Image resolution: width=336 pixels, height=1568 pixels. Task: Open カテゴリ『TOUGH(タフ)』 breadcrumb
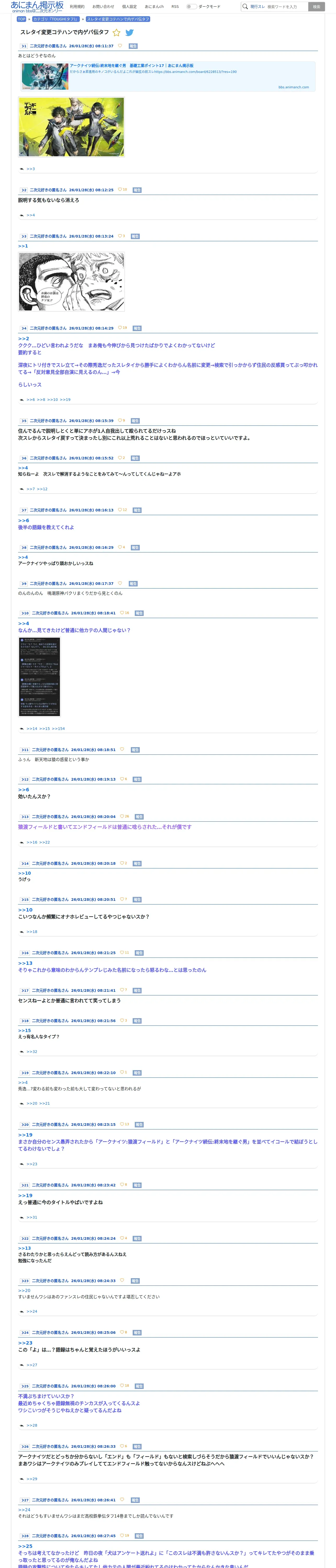(x=55, y=19)
